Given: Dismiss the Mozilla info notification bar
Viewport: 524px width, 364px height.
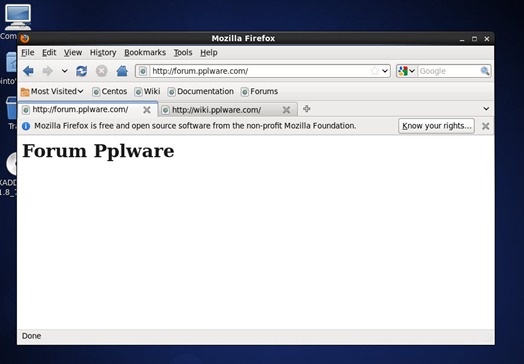Looking at the screenshot, I should tap(486, 126).
